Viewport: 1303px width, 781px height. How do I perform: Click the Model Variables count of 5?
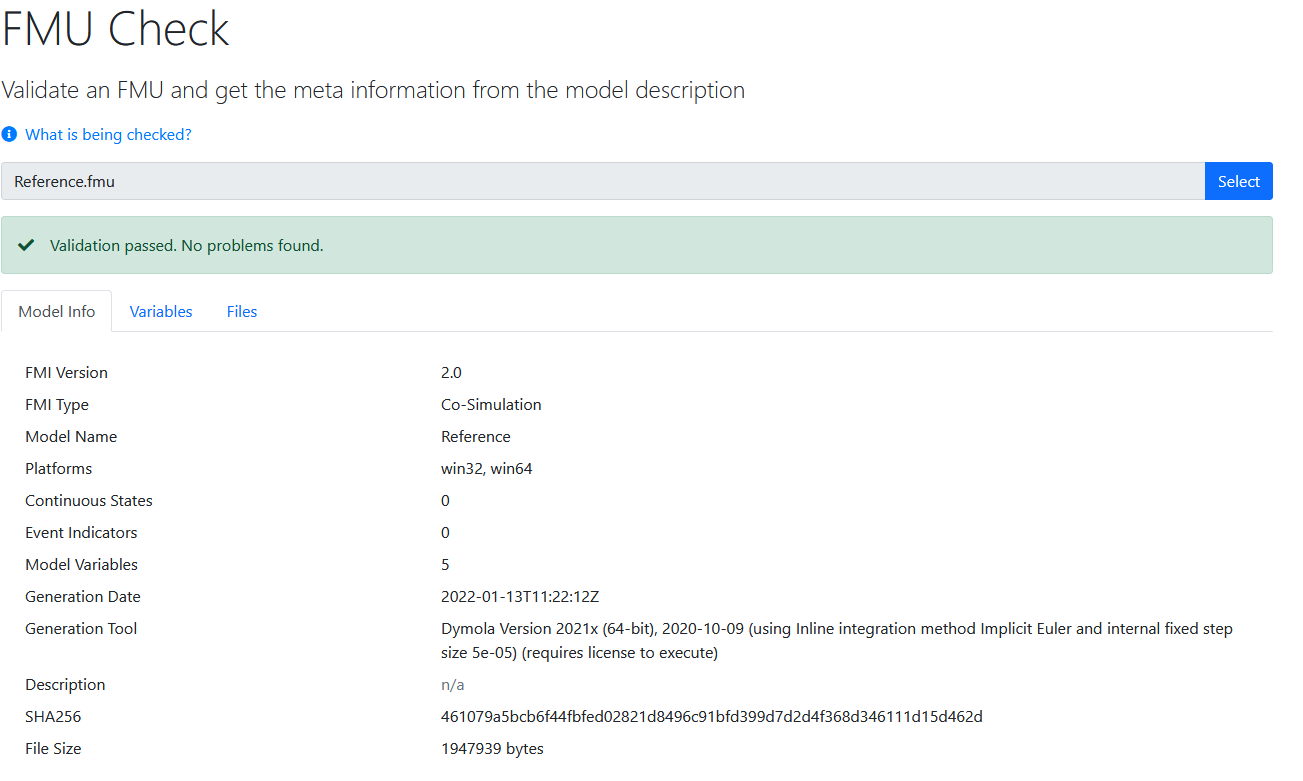[444, 564]
